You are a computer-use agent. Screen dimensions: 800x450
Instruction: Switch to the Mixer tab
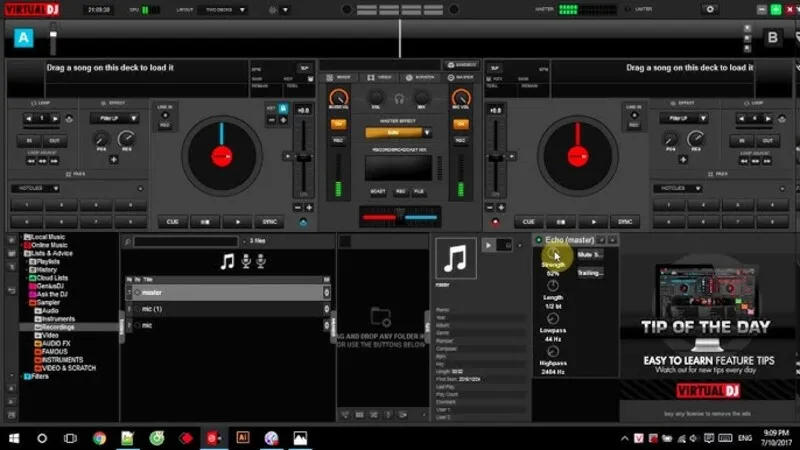coord(339,78)
